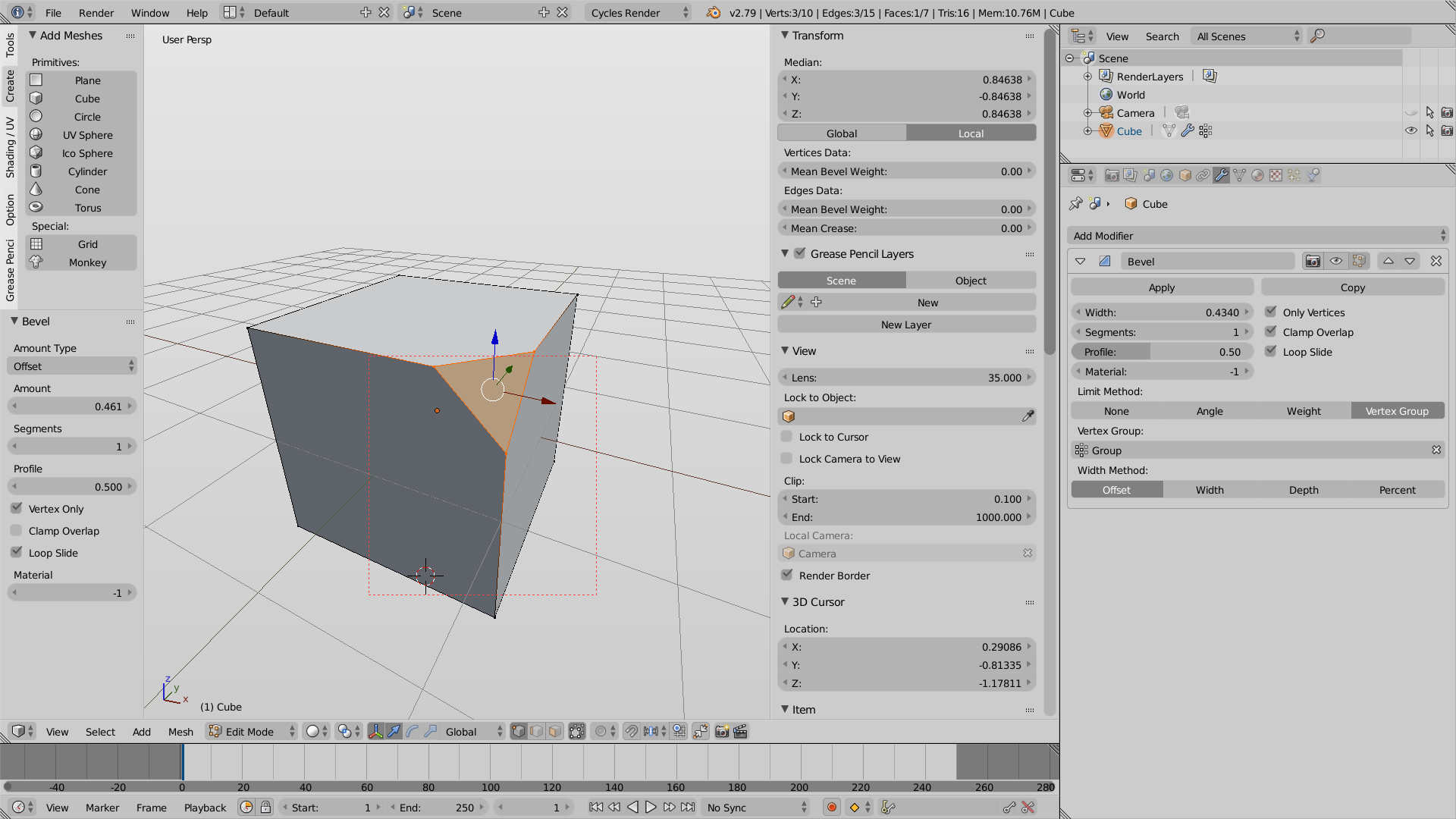Open the Select menu in 3D view header
The width and height of the screenshot is (1456, 819).
tap(100, 731)
